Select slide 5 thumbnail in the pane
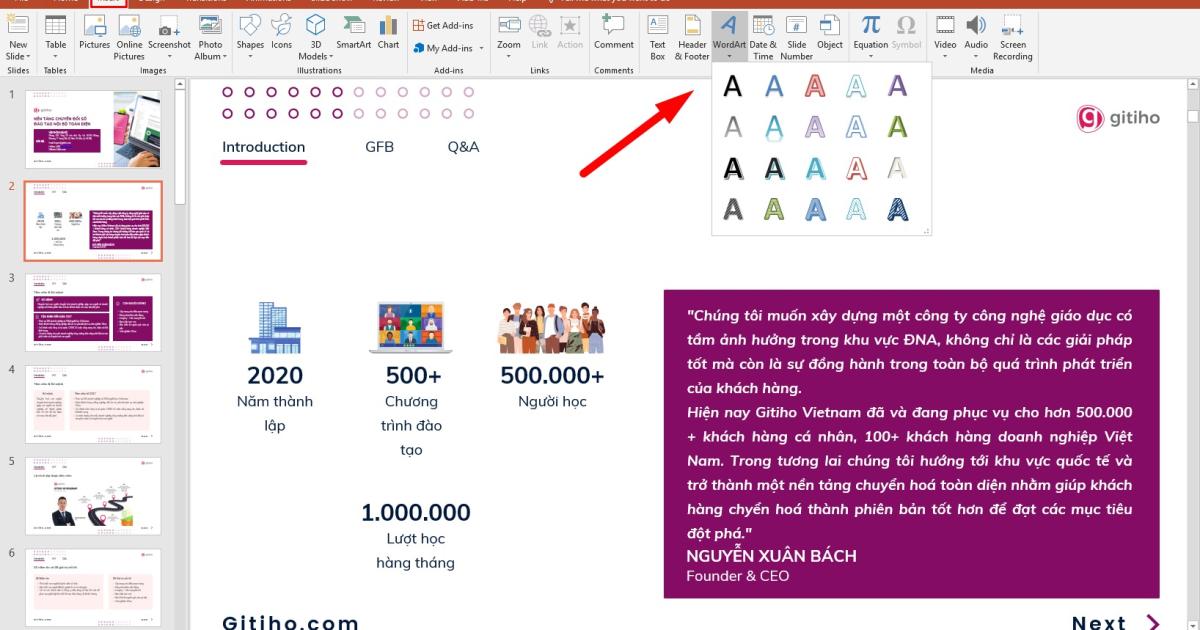1200x630 pixels. click(x=93, y=495)
